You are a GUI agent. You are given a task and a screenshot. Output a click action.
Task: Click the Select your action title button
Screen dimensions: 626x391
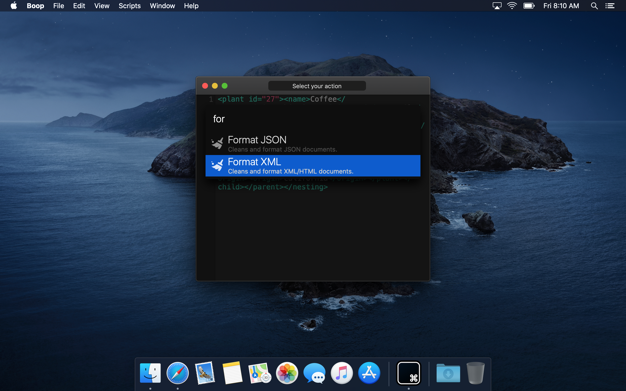pos(317,86)
